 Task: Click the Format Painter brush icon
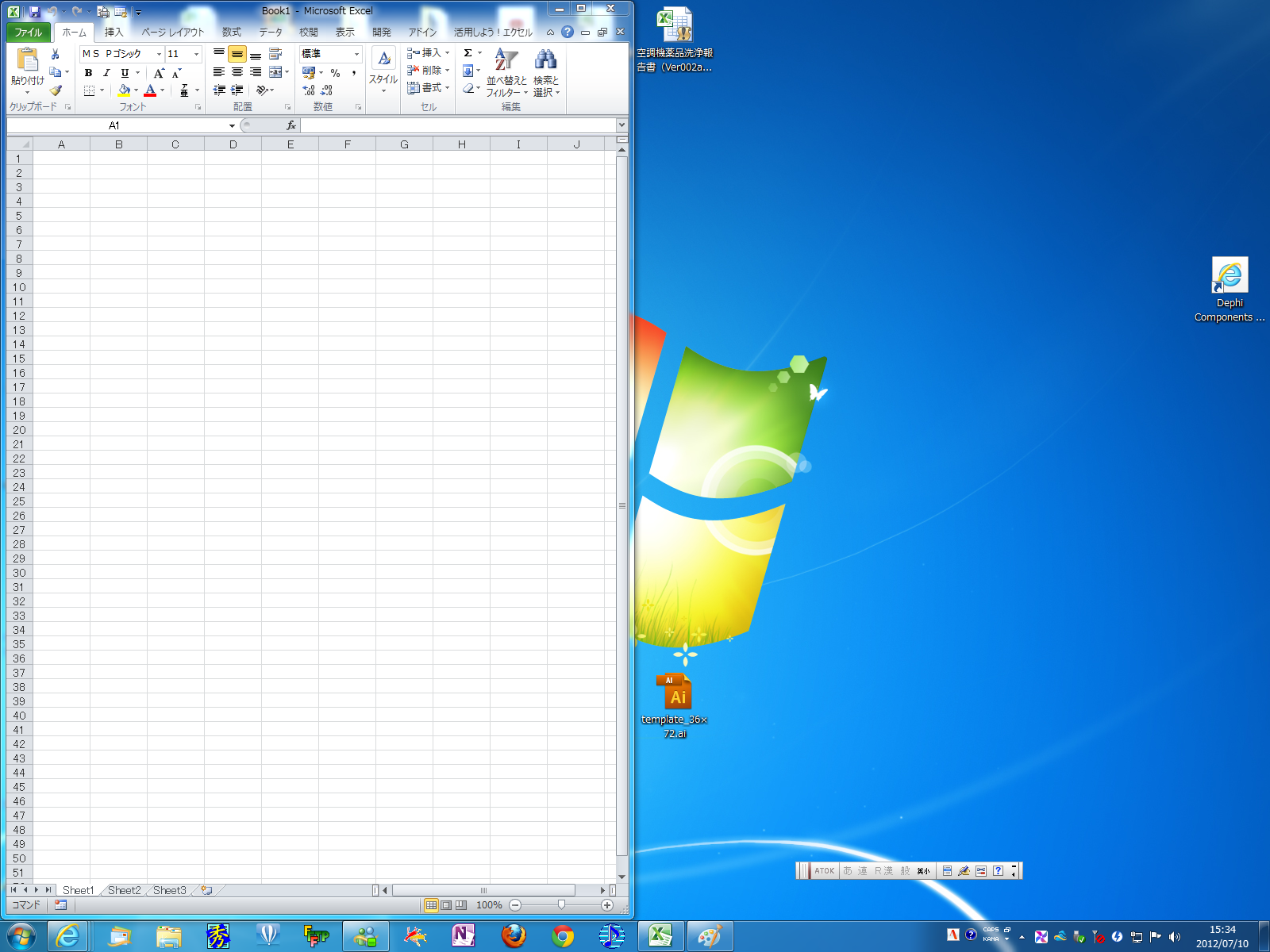coord(56,90)
